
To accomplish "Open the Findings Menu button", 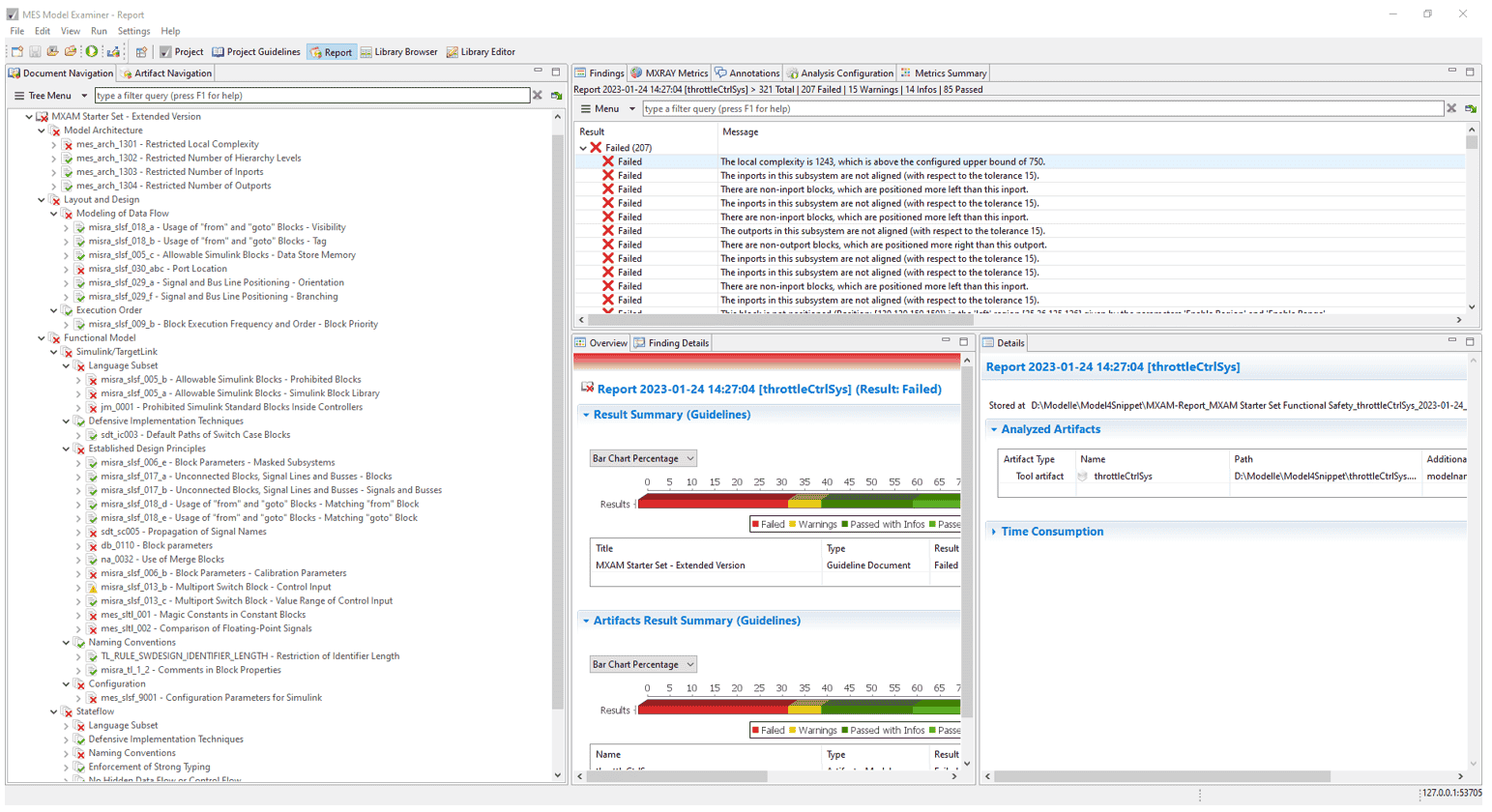I will point(607,109).
